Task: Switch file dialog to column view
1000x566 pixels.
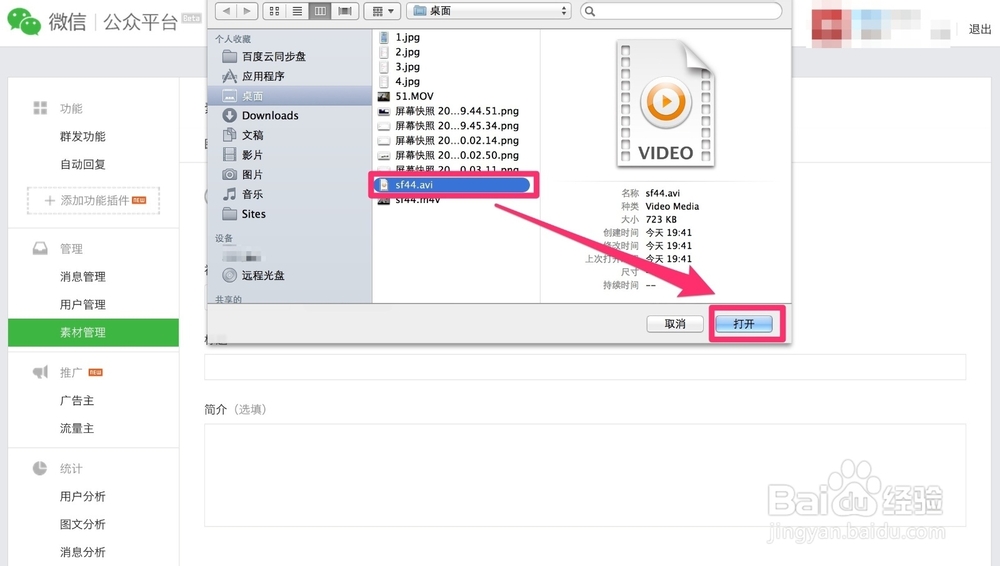Action: 320,11
